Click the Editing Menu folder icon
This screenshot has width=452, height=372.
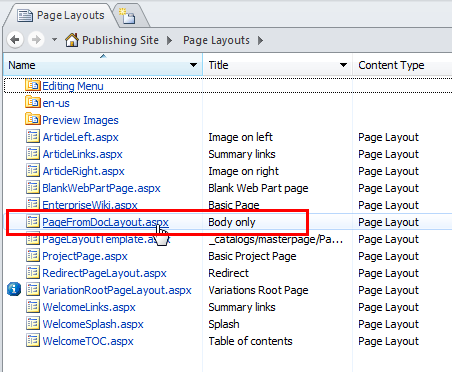point(33,85)
